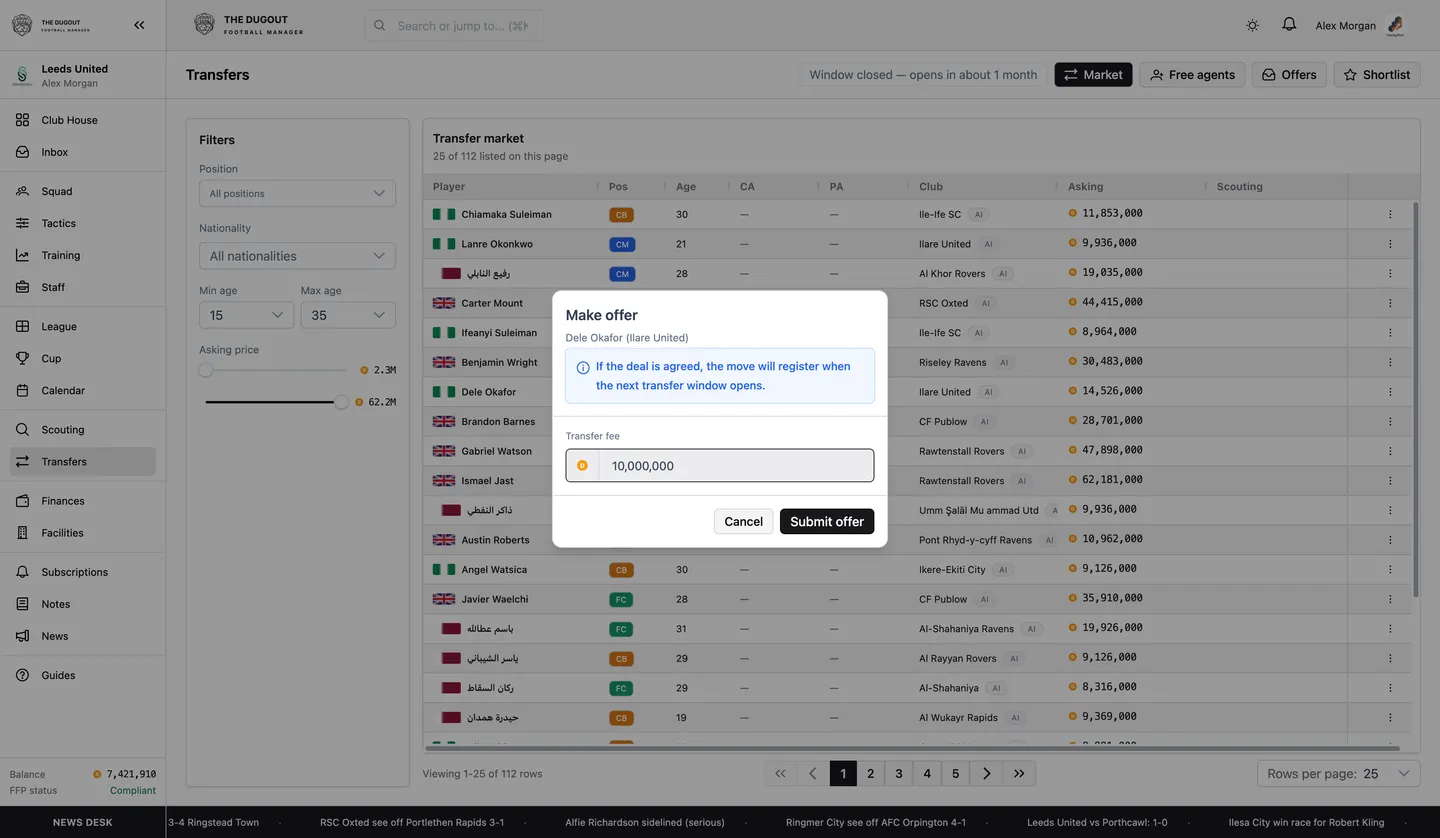The width and height of the screenshot is (1440, 838).
Task: Open row actions for Ismael Jast
Action: (1390, 481)
